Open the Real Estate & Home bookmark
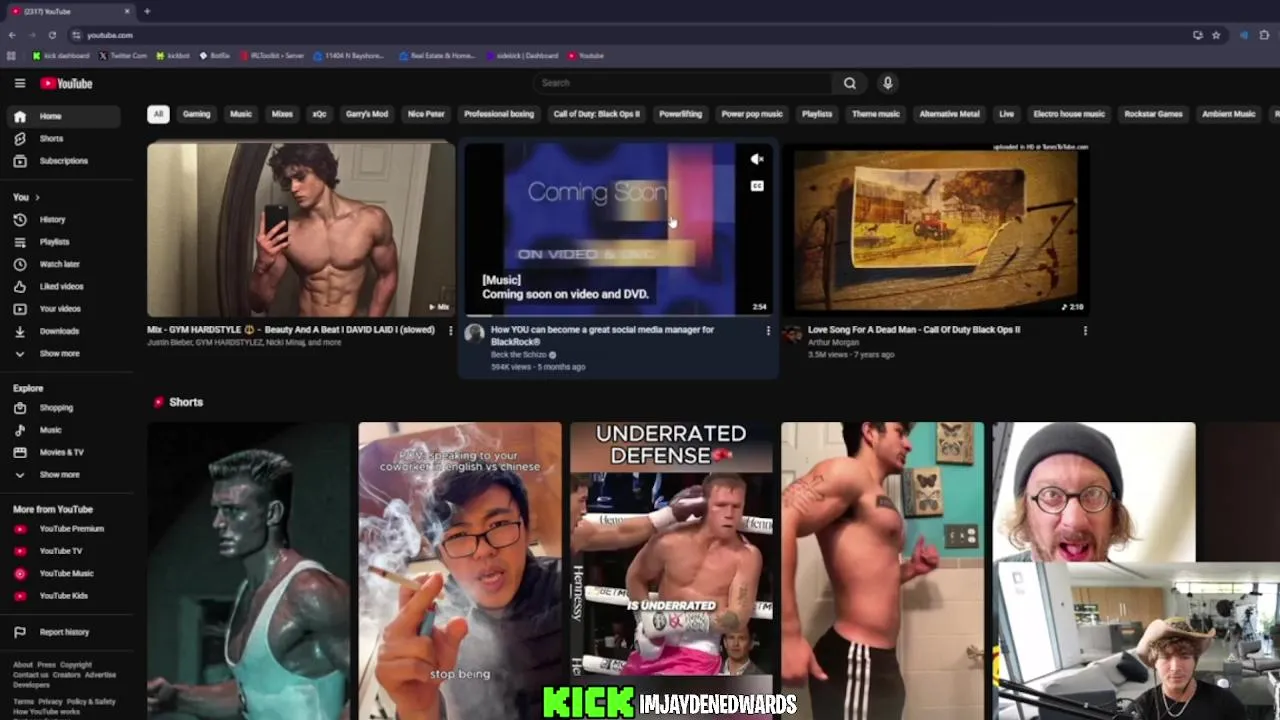 [x=436, y=56]
